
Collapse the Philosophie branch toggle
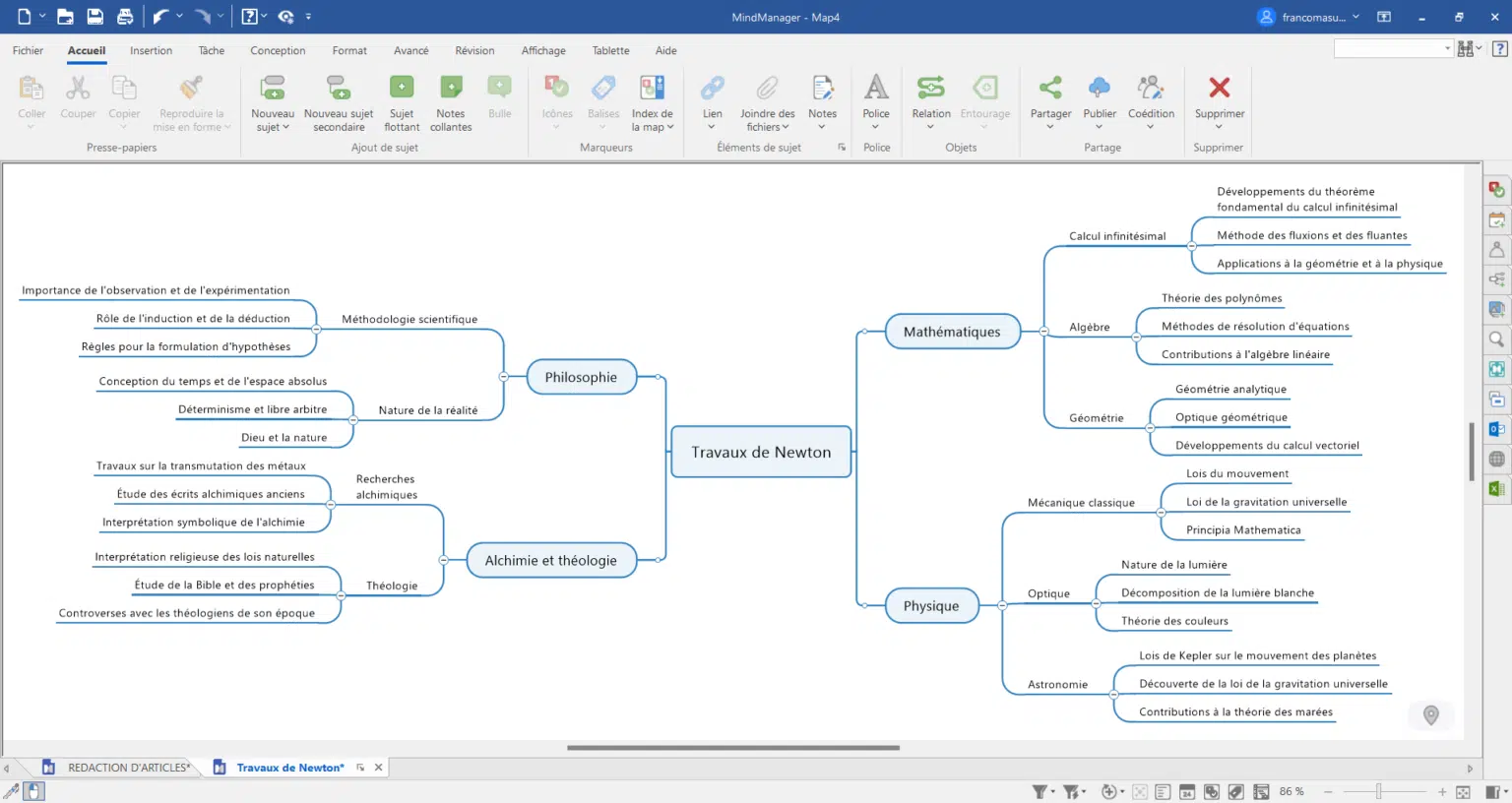(x=504, y=377)
